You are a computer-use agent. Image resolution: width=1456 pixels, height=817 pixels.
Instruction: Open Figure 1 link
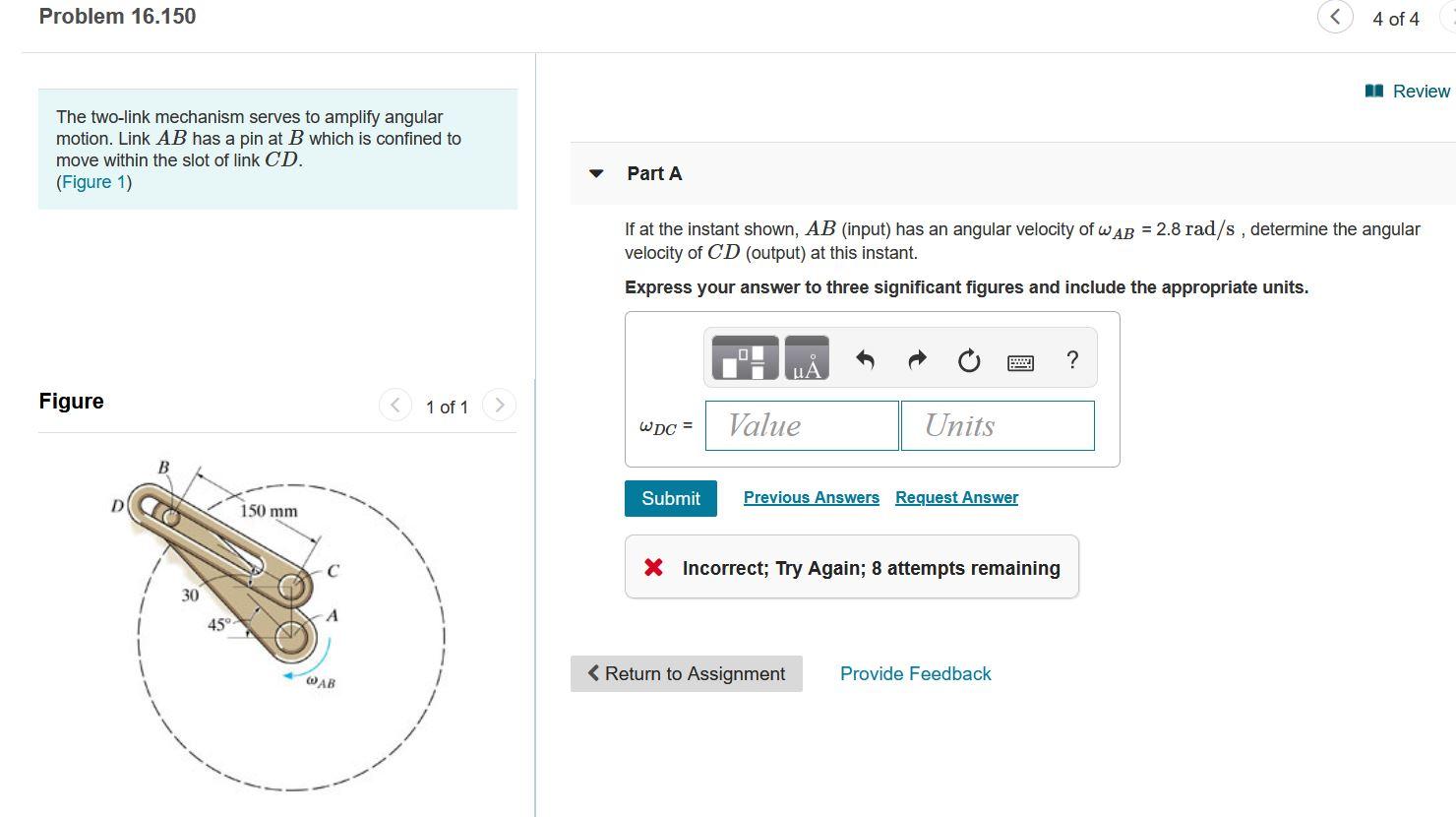(x=92, y=181)
